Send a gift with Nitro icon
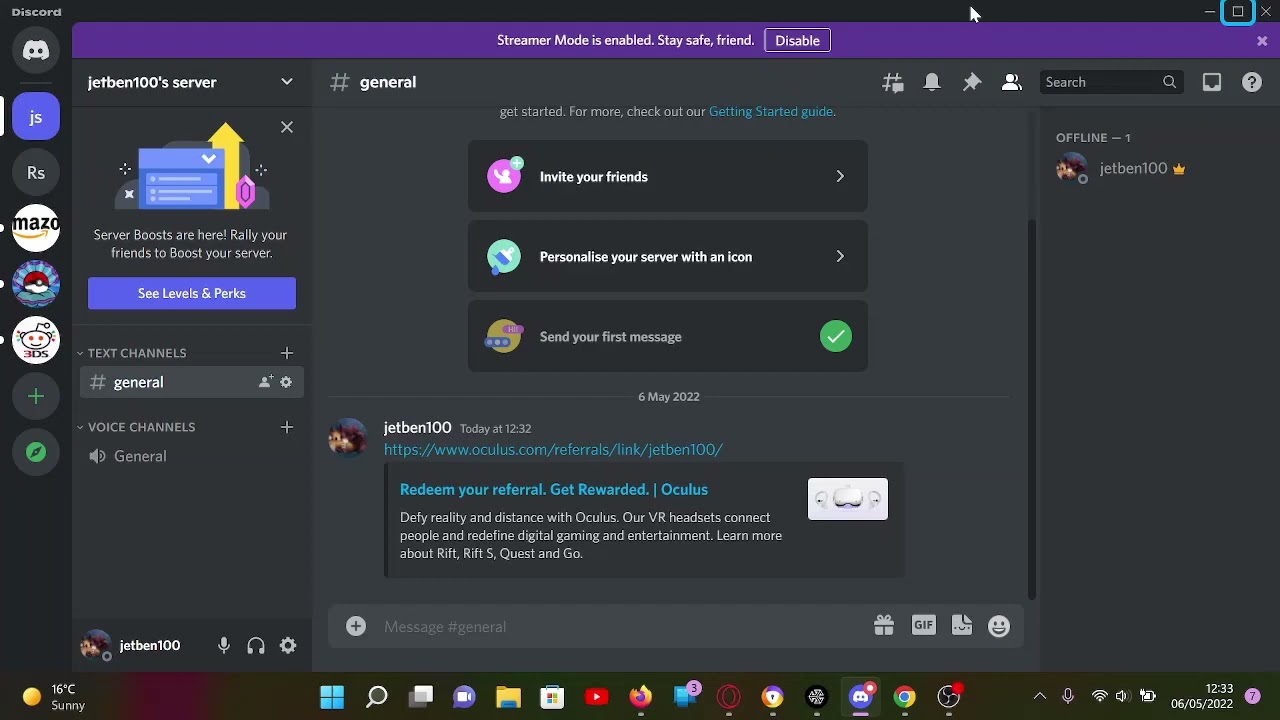This screenshot has height=720, width=1280. pos(883,626)
